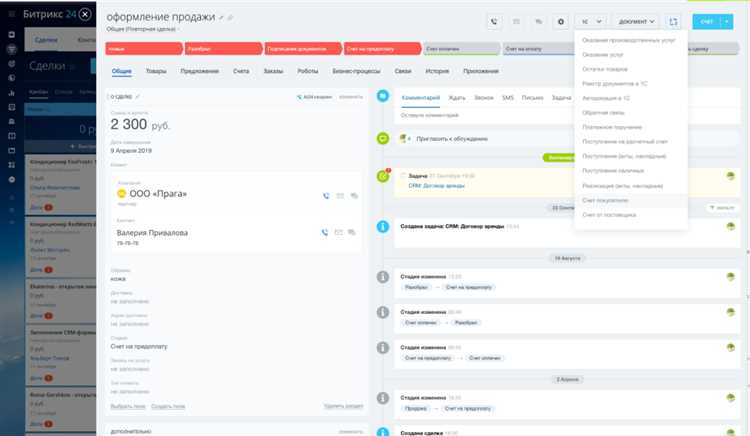750x436 pixels.
Task: Click the phone call icon in the top toolbar
Action: (494, 22)
